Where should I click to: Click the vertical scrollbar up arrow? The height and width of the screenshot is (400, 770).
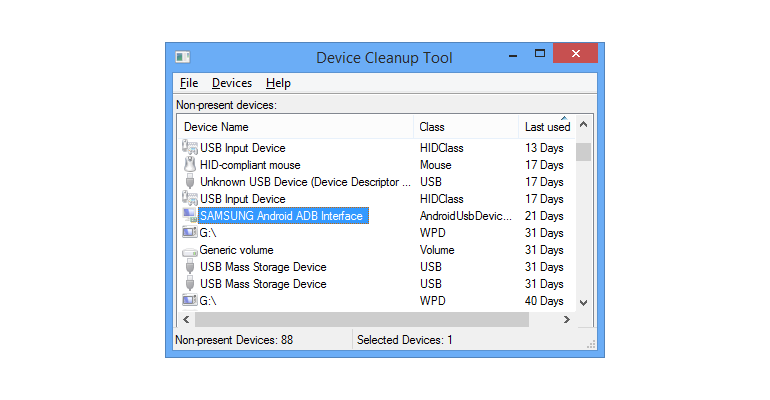tap(583, 124)
